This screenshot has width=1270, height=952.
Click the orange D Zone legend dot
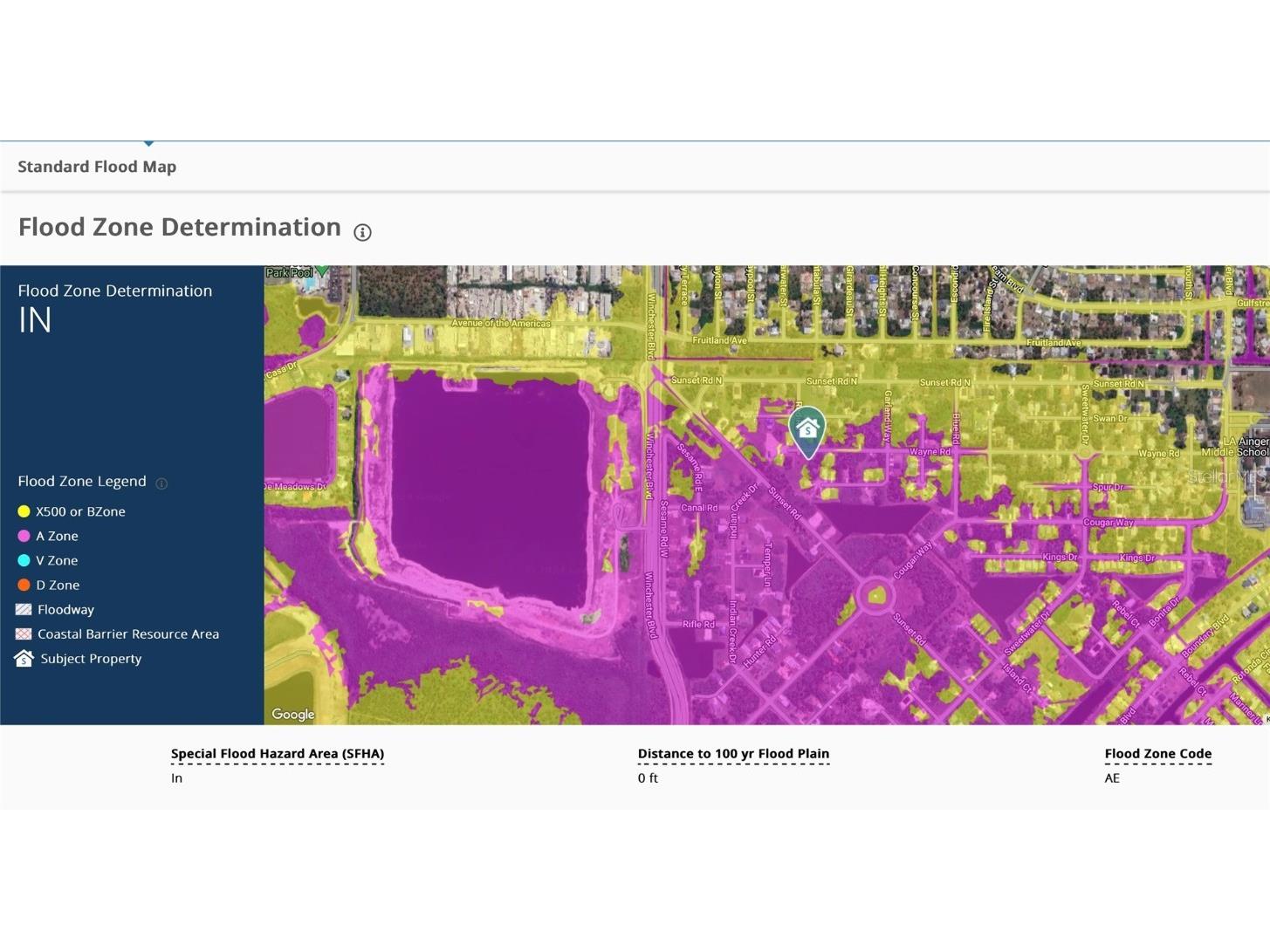pyautogui.click(x=24, y=586)
